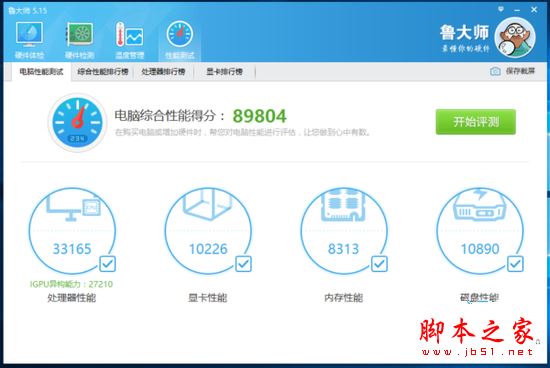
Task: Click the green 开始评测 button
Action: point(476,122)
